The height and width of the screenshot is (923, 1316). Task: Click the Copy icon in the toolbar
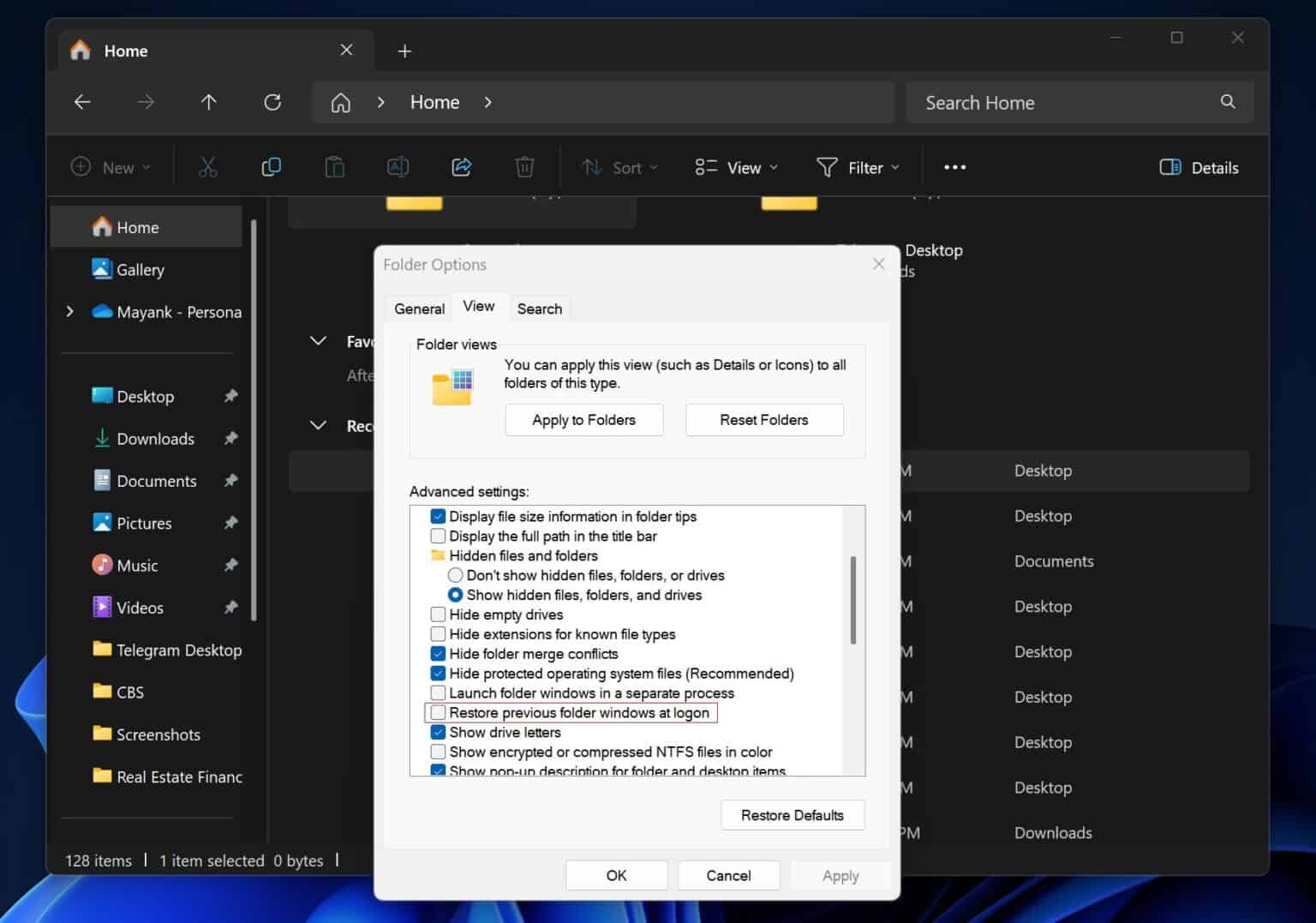(272, 167)
